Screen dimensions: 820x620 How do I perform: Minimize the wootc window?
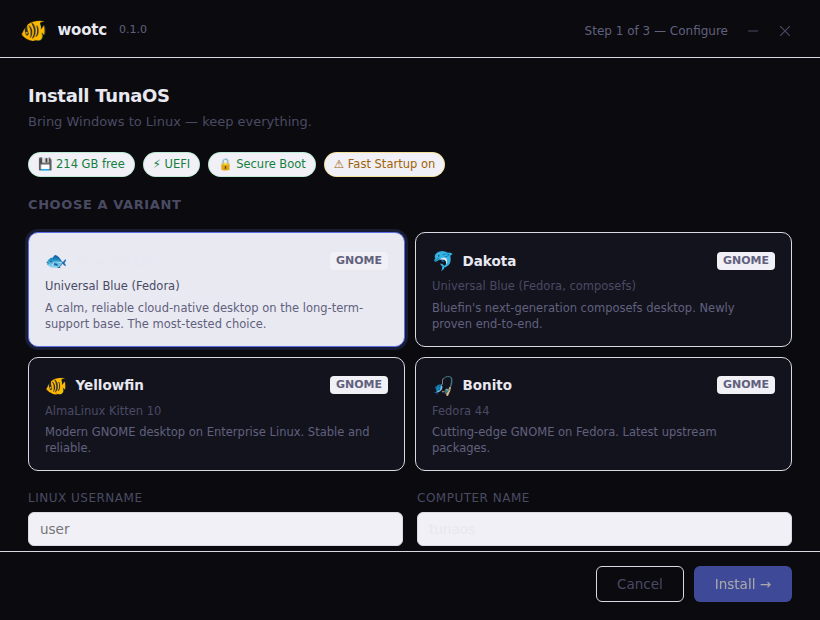[x=753, y=31]
